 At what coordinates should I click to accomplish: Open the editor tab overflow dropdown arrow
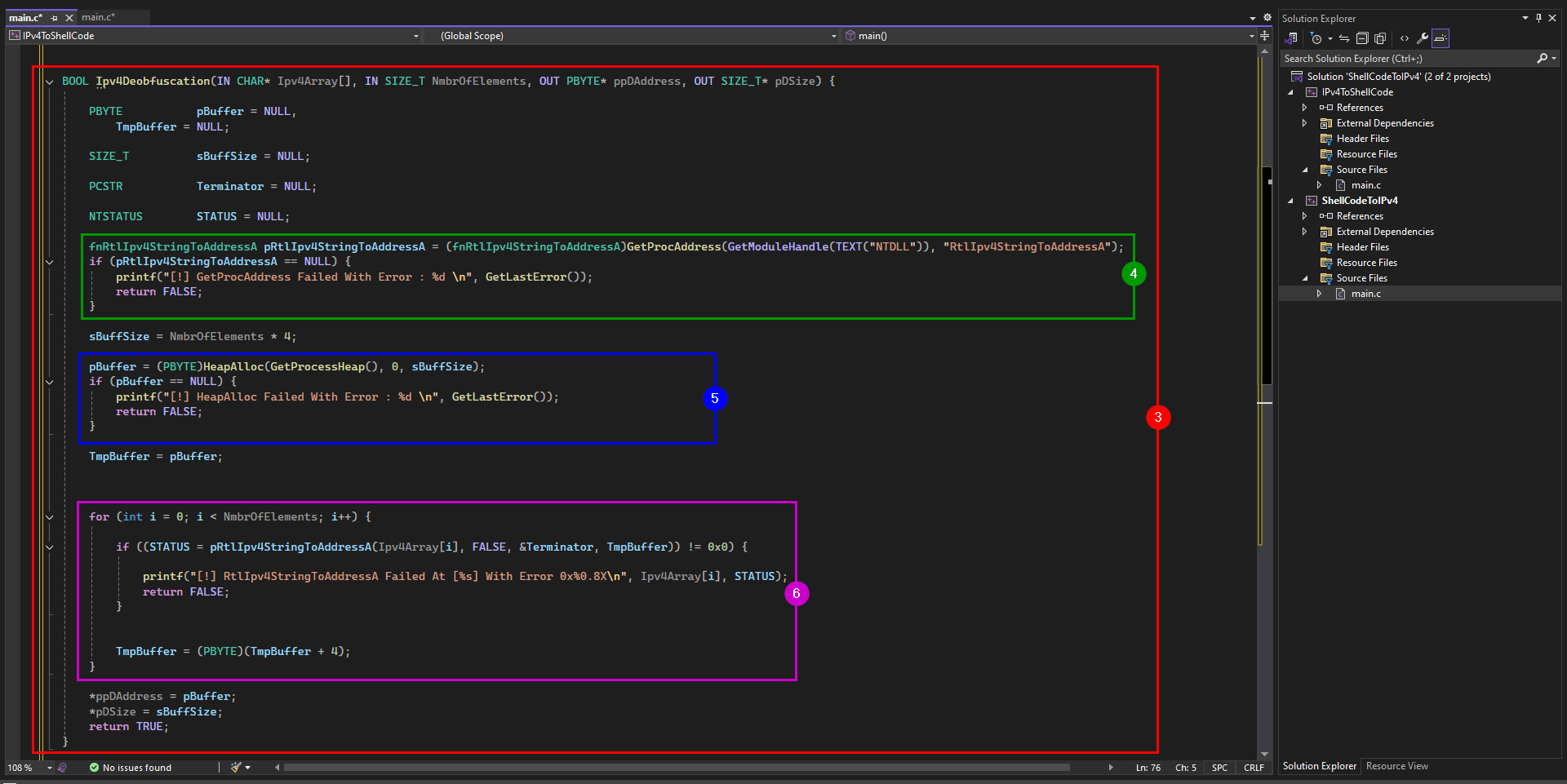1252,18
